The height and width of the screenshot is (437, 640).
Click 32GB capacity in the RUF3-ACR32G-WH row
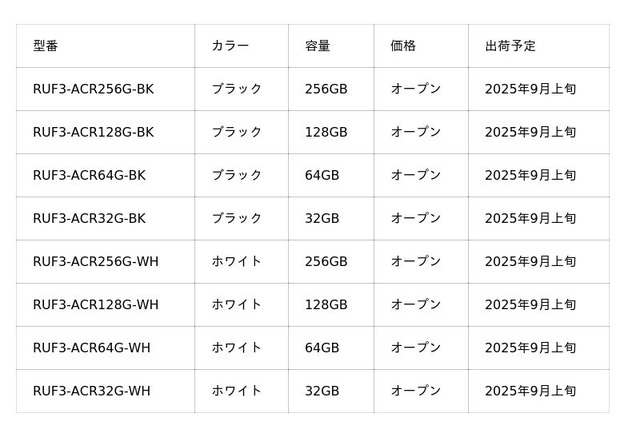322,391
